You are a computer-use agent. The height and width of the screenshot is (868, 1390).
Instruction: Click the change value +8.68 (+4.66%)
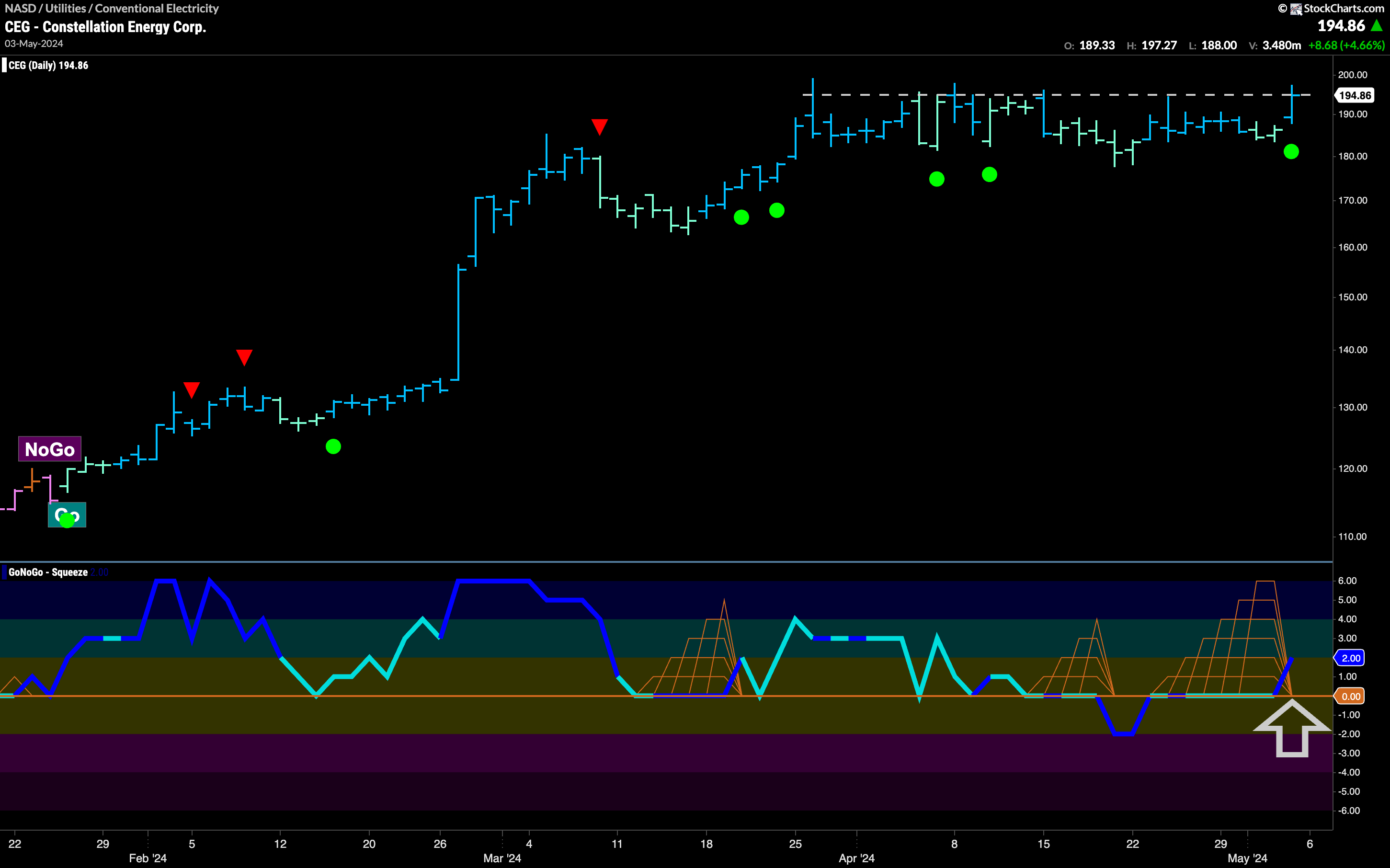1346,46
